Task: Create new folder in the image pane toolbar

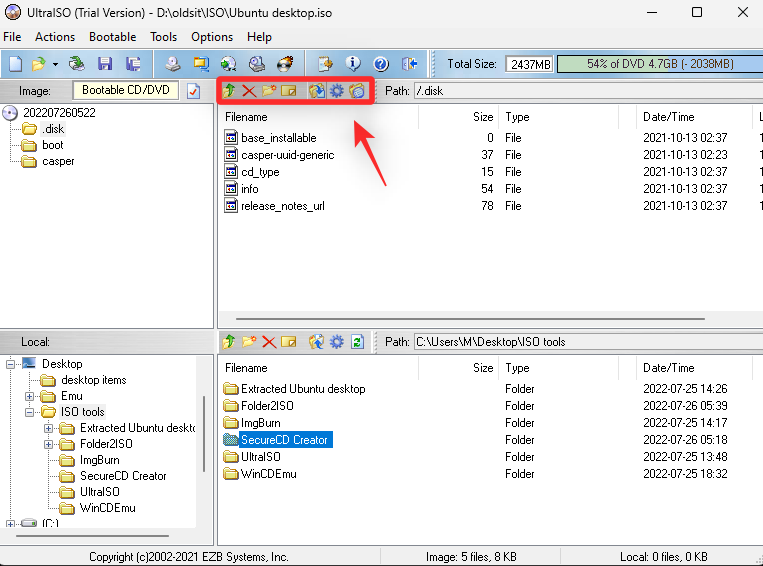Action: click(269, 91)
